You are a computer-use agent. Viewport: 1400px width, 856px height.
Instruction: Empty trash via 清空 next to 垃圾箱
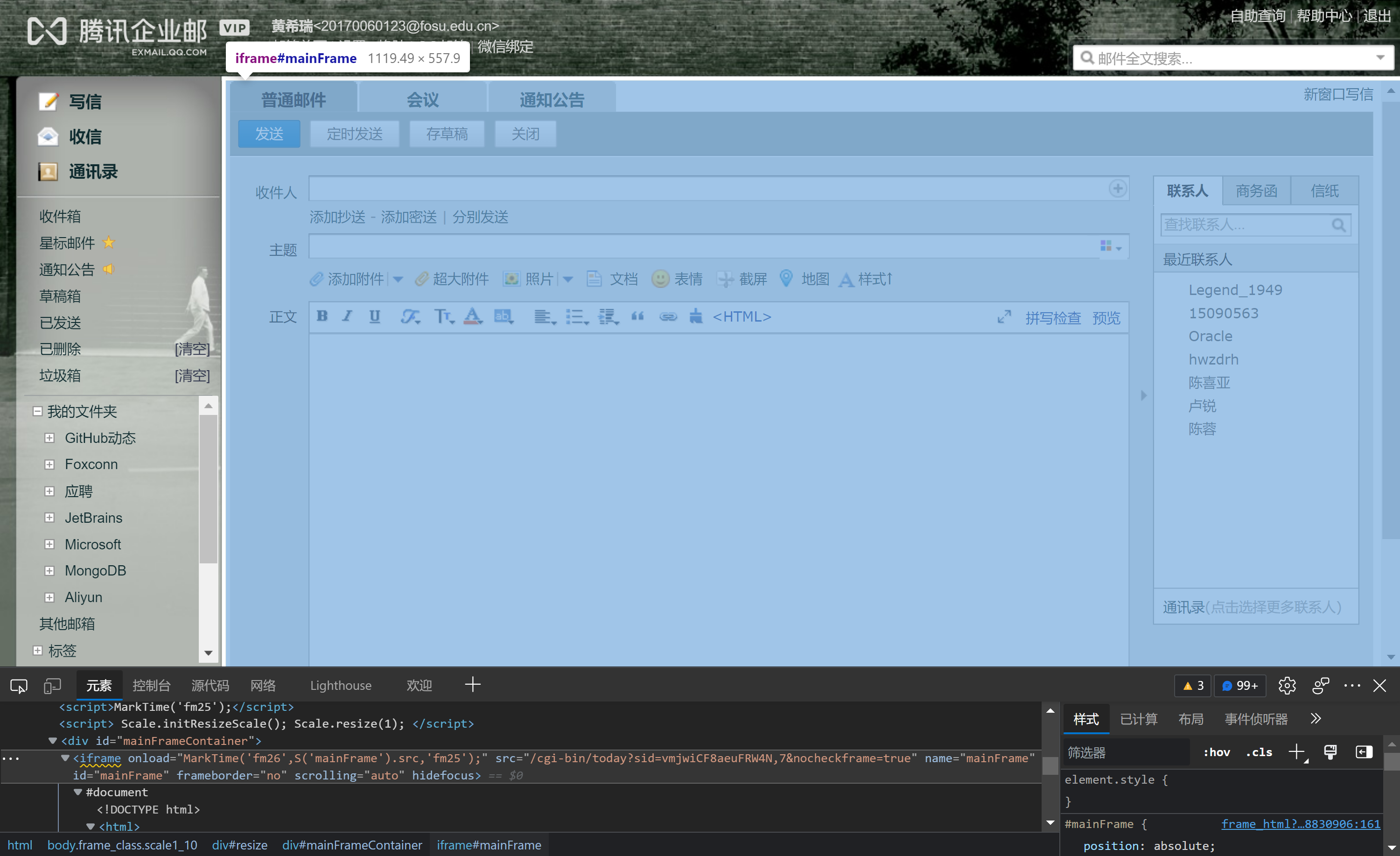coord(193,375)
